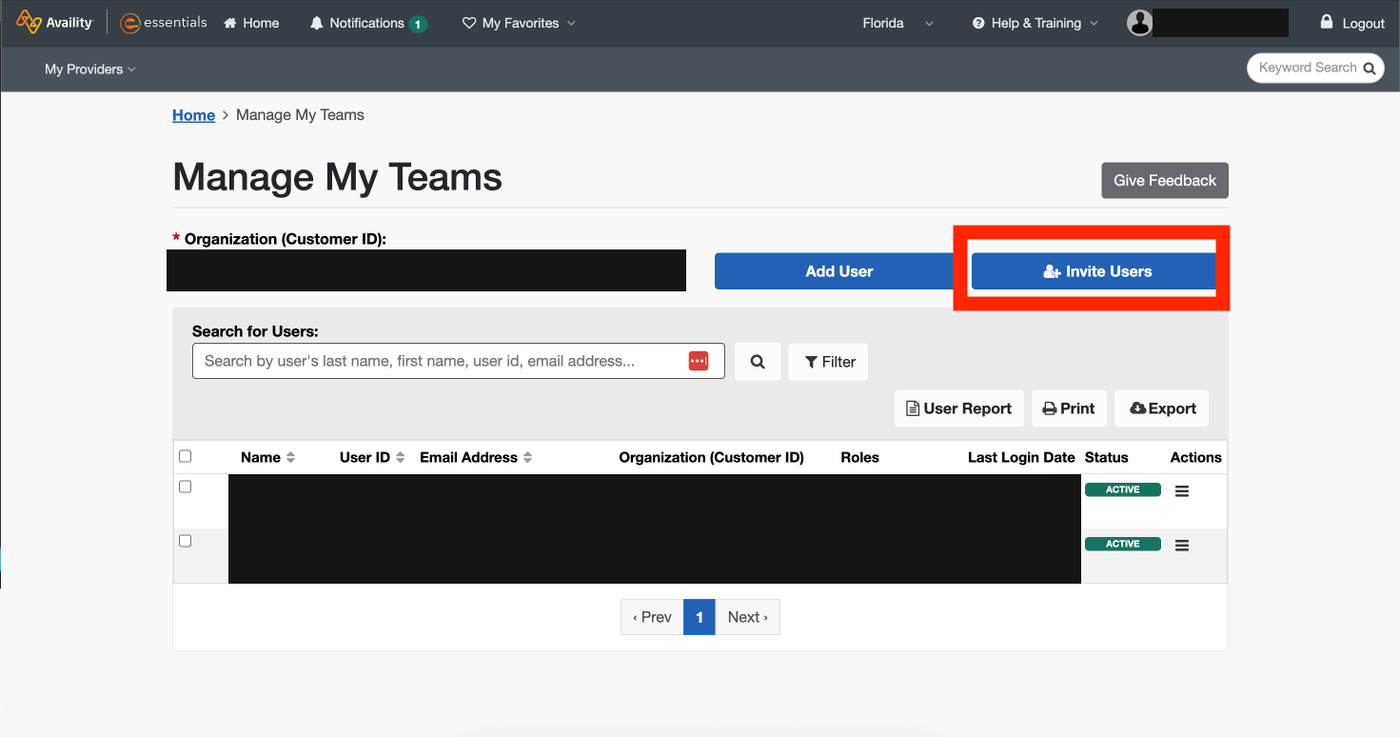The image size is (1400, 737).
Task: Toggle the select-all checkbox in table header
Action: [x=185, y=456]
